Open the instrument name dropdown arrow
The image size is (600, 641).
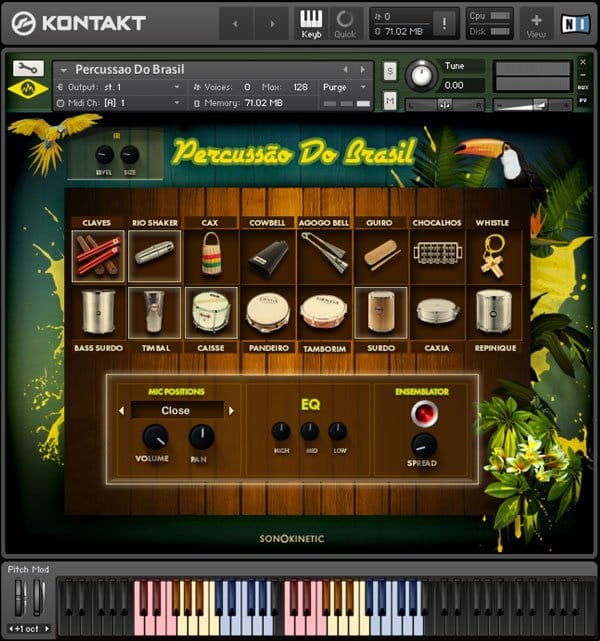[63, 70]
